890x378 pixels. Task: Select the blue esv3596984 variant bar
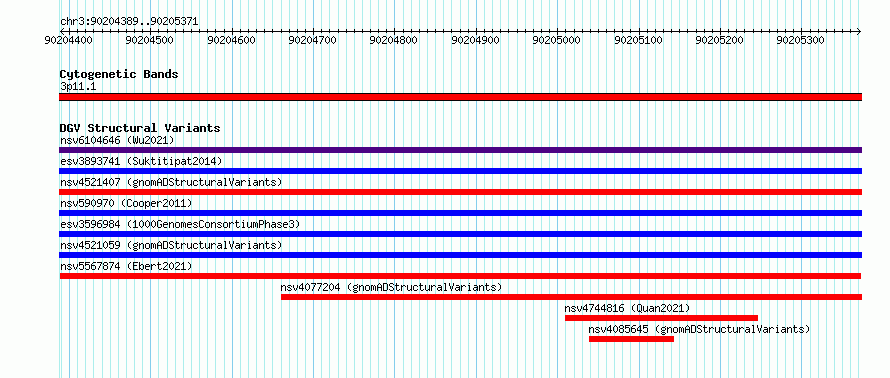pos(460,234)
